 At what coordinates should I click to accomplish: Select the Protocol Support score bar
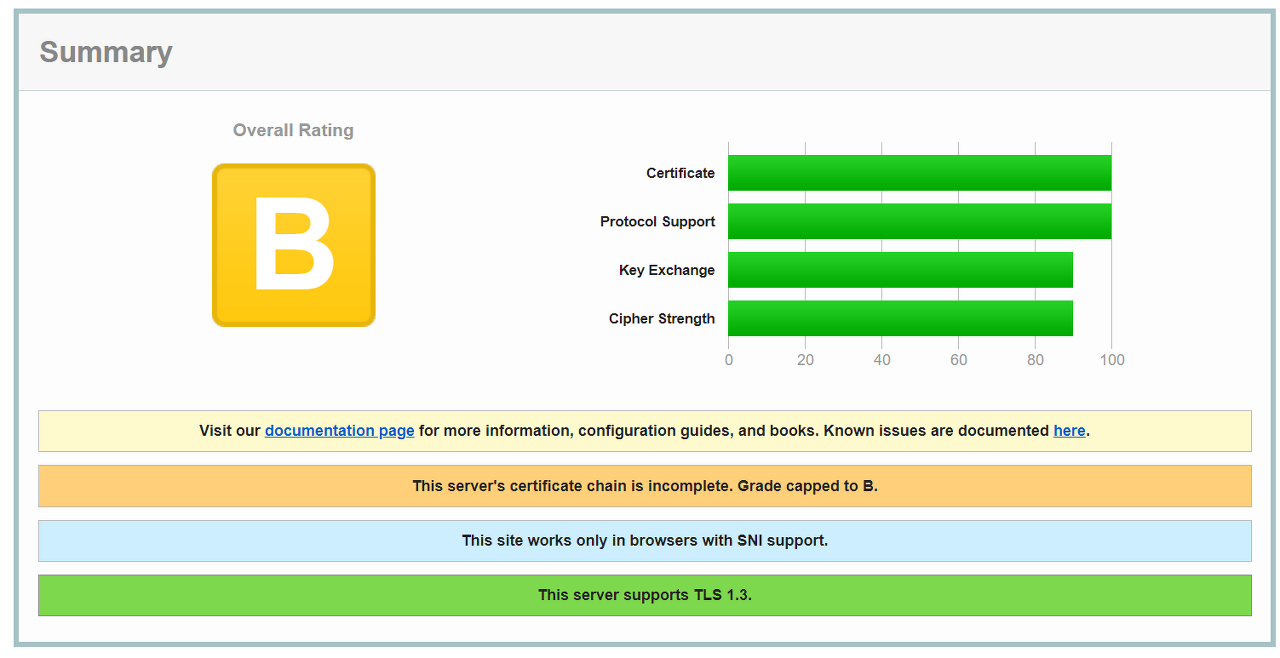click(919, 221)
